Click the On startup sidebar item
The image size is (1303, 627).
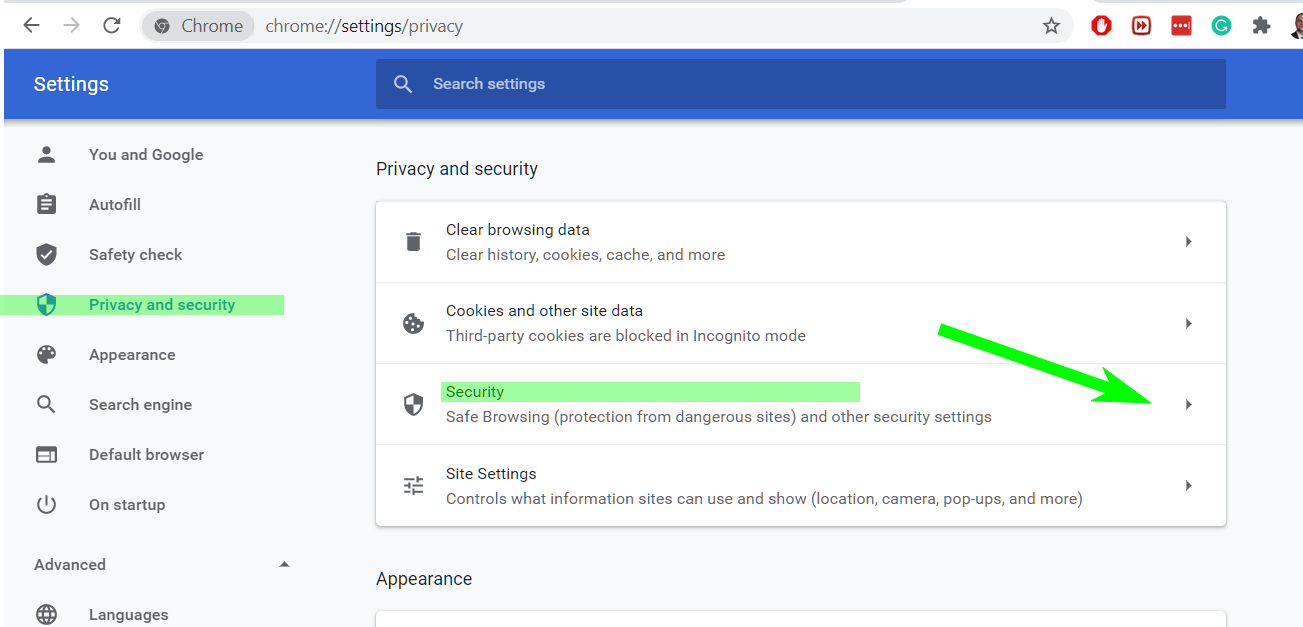point(127,504)
